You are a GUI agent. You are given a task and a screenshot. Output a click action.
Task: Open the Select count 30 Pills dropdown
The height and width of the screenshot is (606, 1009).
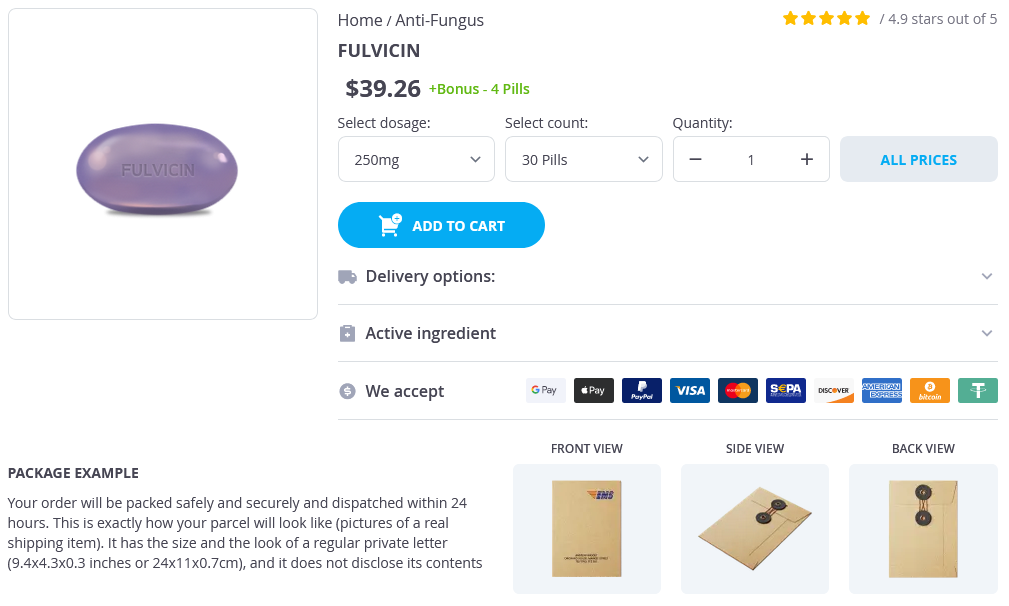584,160
